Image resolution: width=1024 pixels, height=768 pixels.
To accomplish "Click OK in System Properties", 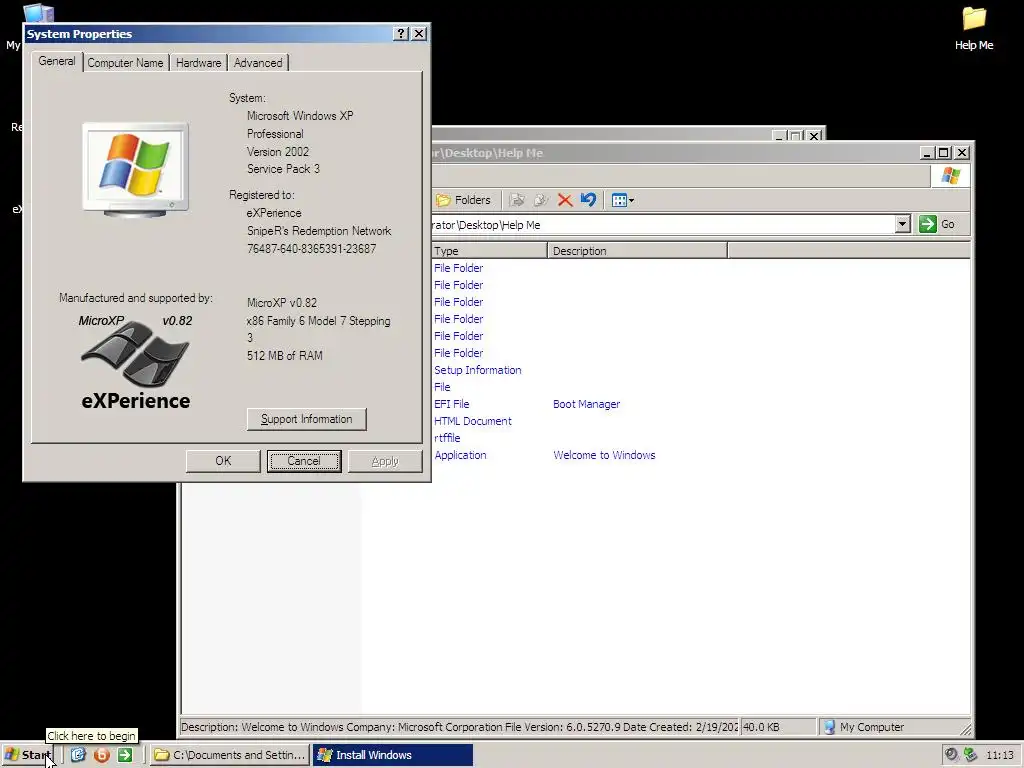I will click(223, 461).
